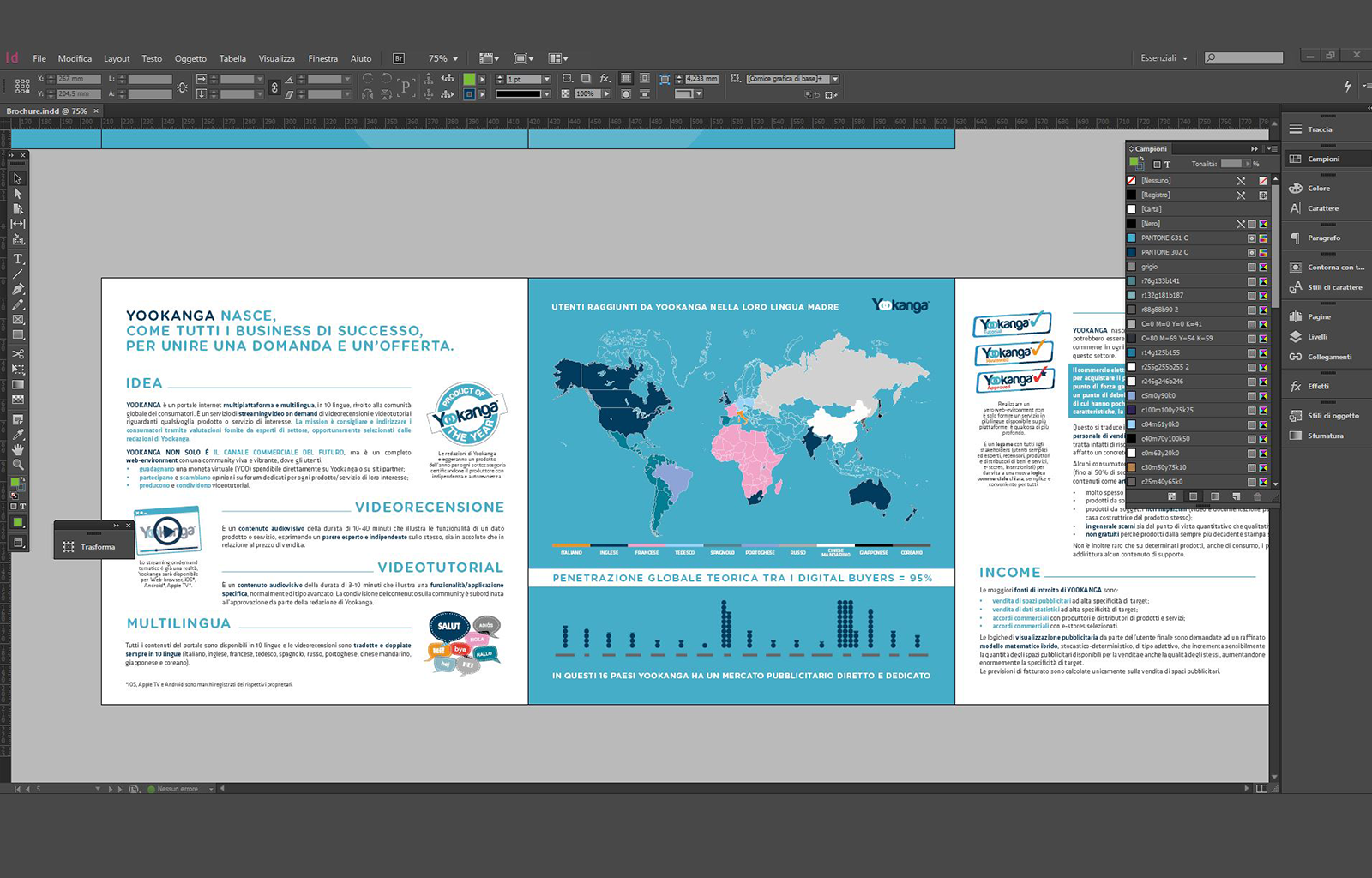Screen dimensions: 1372x878
Task: Toggle show color swatches button in Campioni
Action: pyautogui.click(x=1193, y=496)
